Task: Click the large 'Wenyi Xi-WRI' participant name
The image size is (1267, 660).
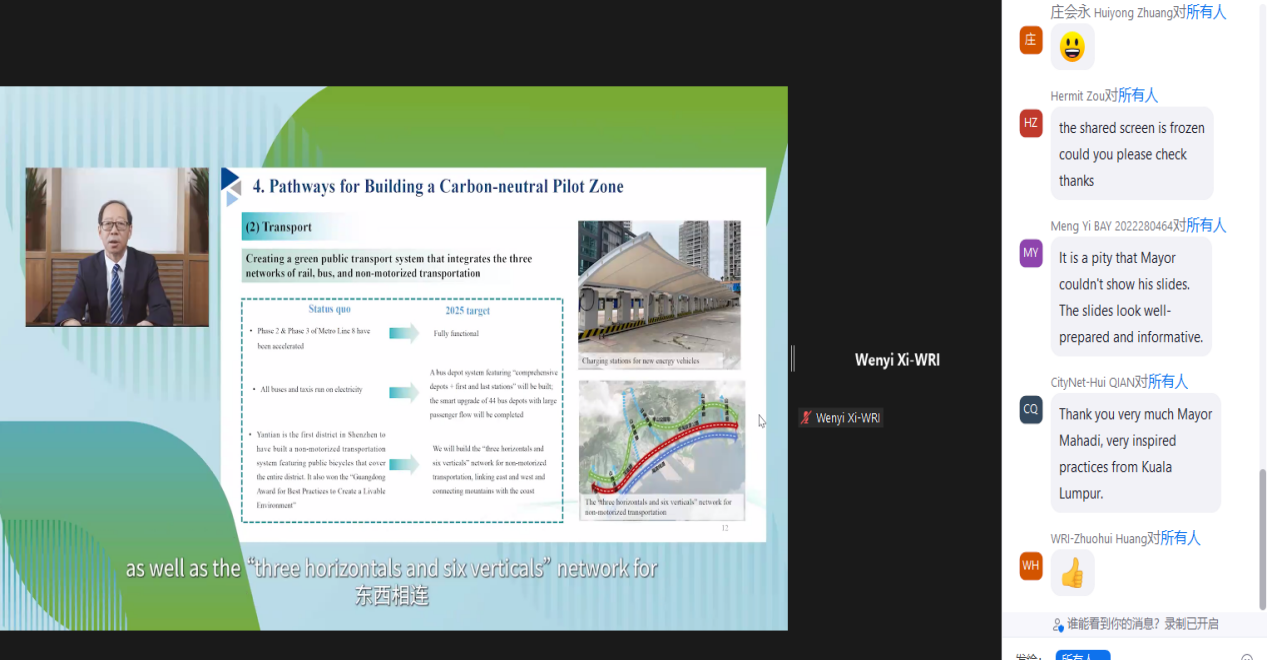Action: [897, 360]
